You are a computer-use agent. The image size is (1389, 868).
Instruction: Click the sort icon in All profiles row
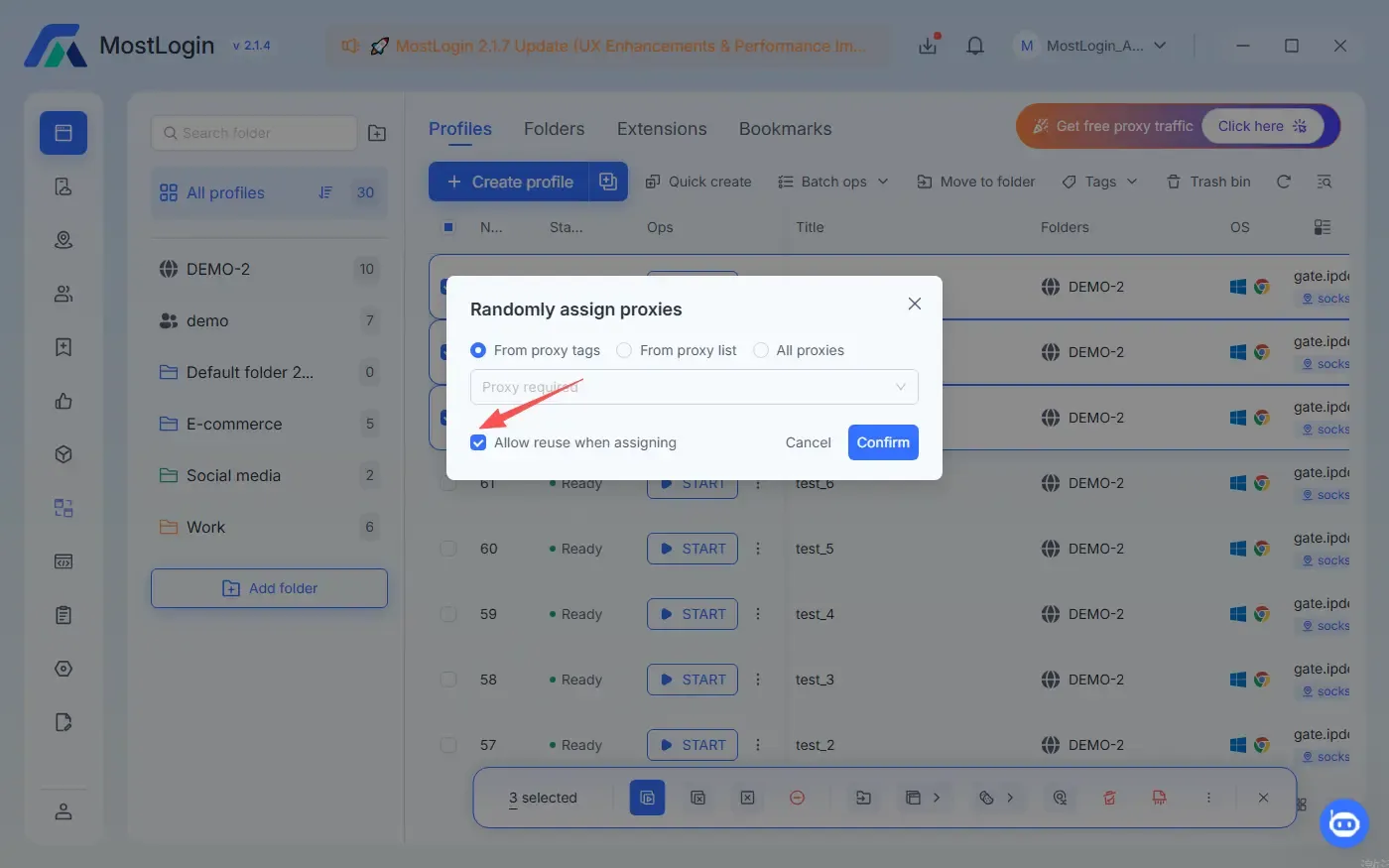[x=325, y=192]
